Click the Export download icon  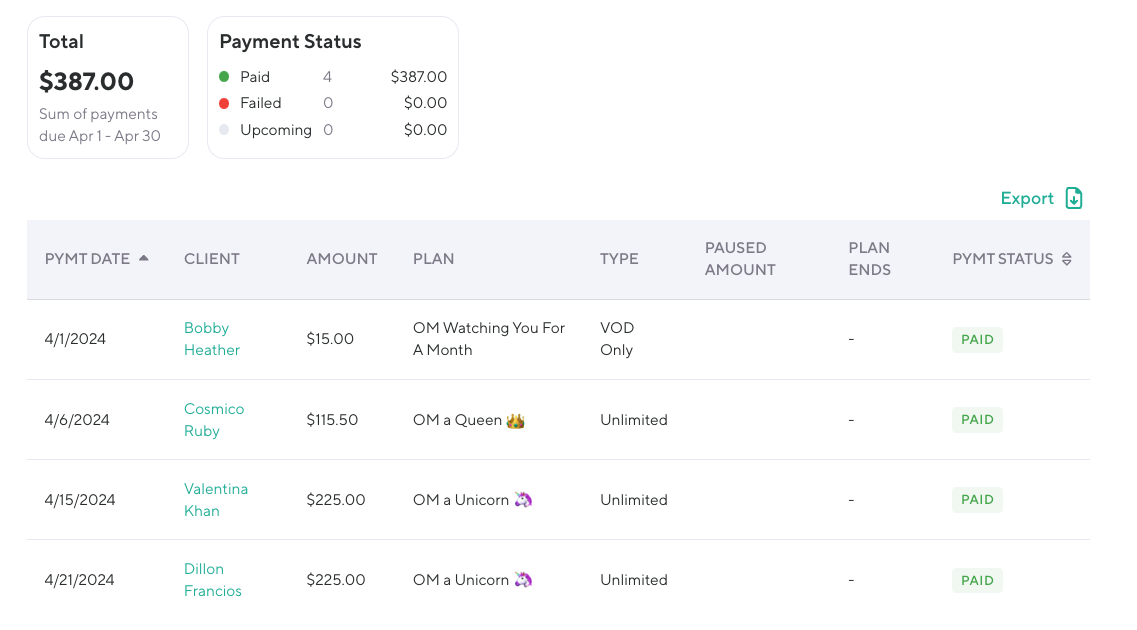coord(1074,198)
